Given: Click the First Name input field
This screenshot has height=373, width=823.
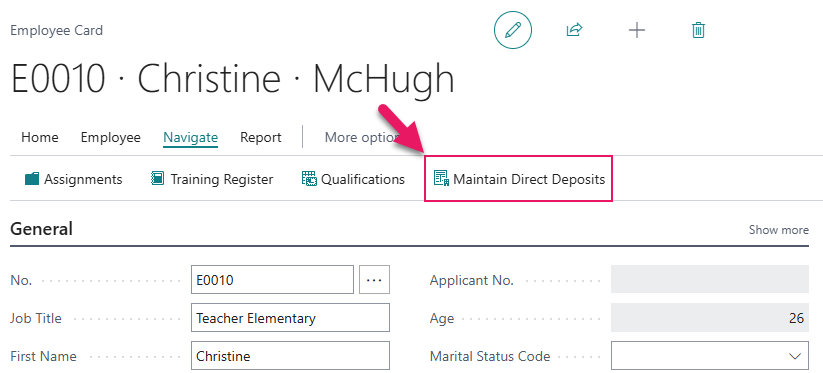Looking at the screenshot, I should click(290, 356).
